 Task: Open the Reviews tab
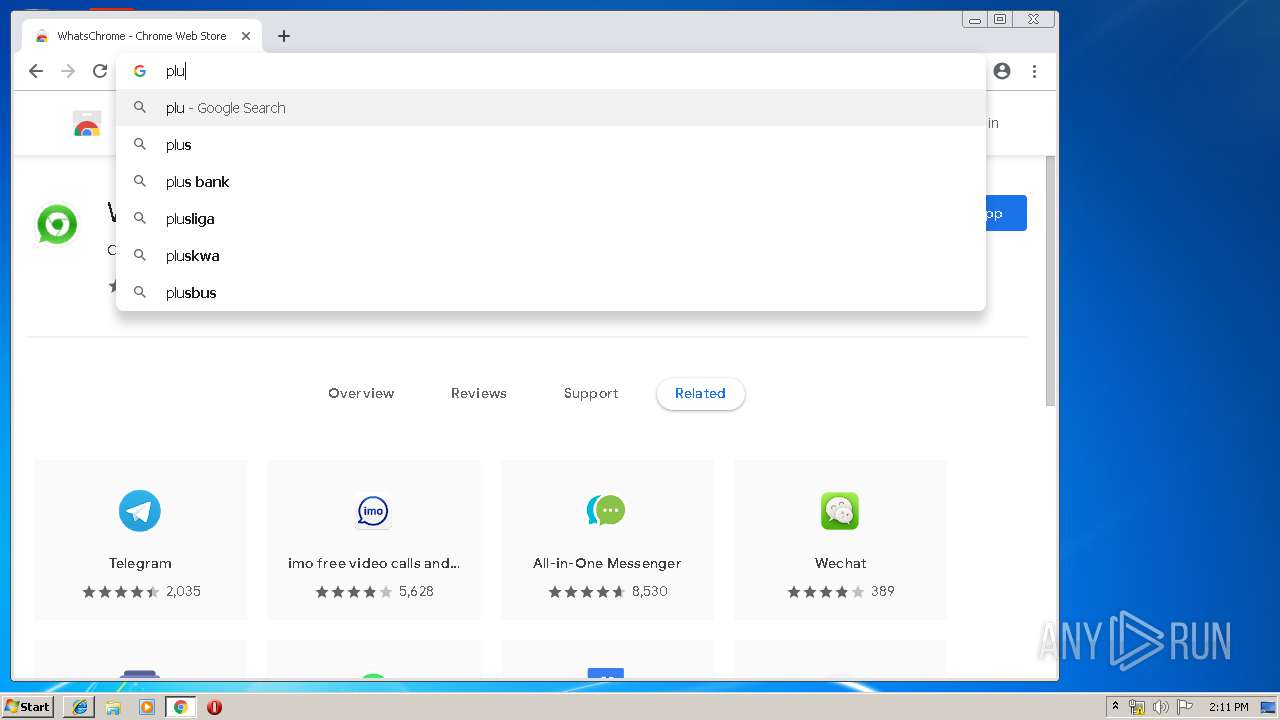(x=479, y=393)
